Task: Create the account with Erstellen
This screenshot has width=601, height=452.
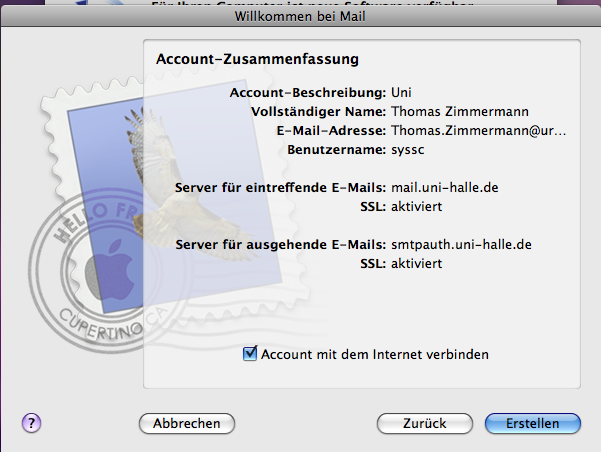Action: 533,423
